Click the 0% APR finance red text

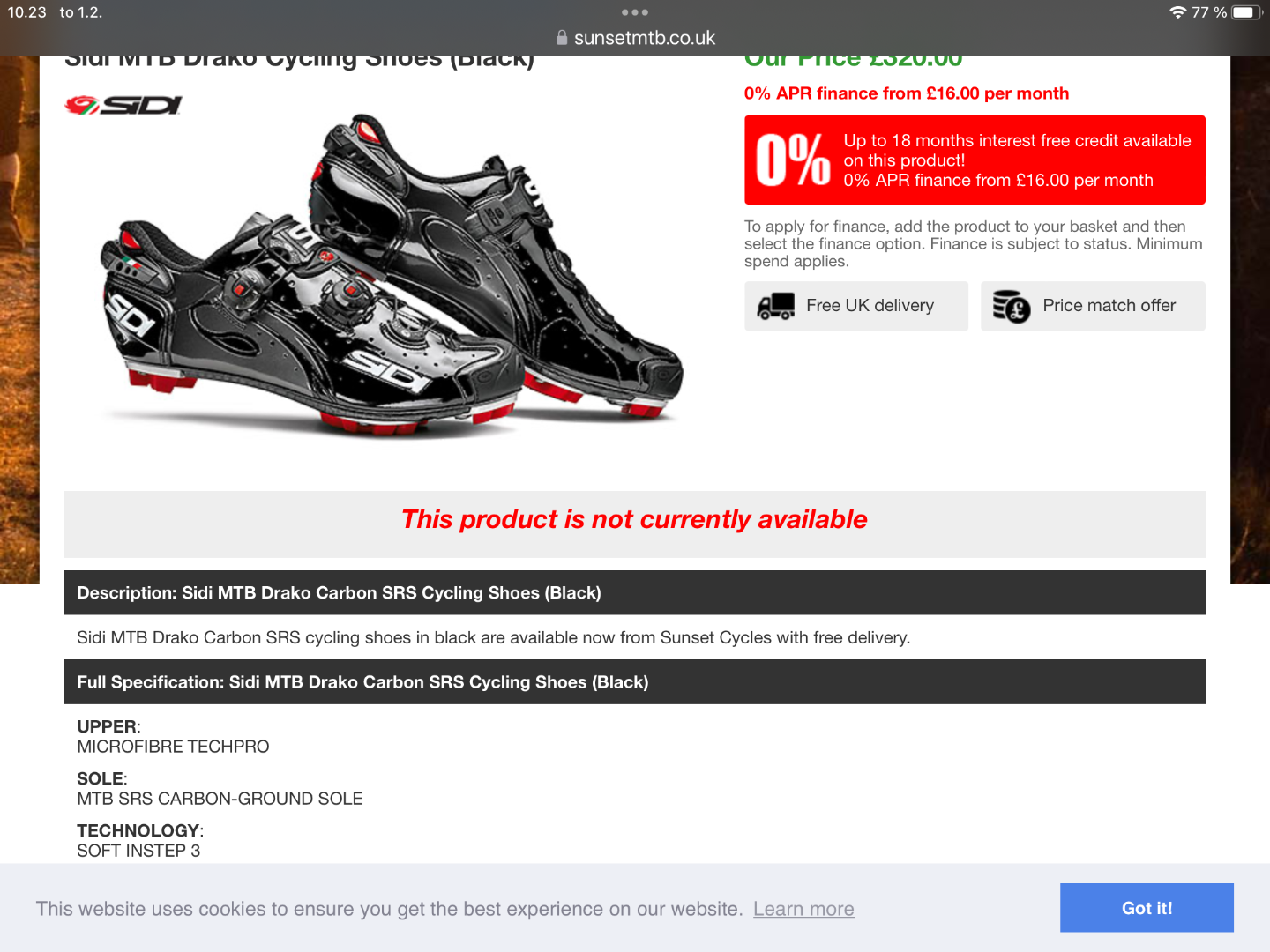tap(907, 93)
